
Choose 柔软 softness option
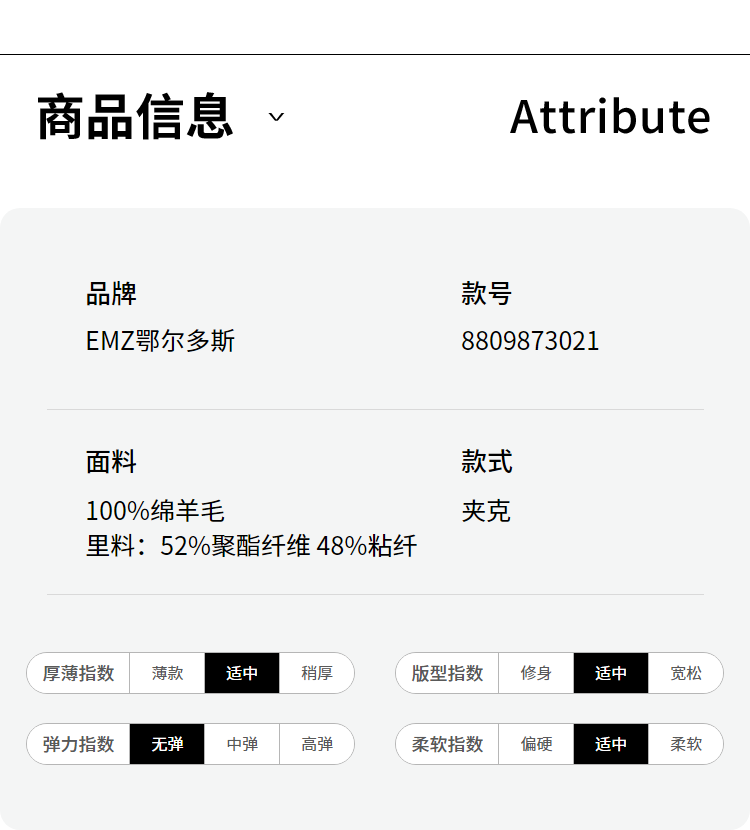click(x=685, y=744)
